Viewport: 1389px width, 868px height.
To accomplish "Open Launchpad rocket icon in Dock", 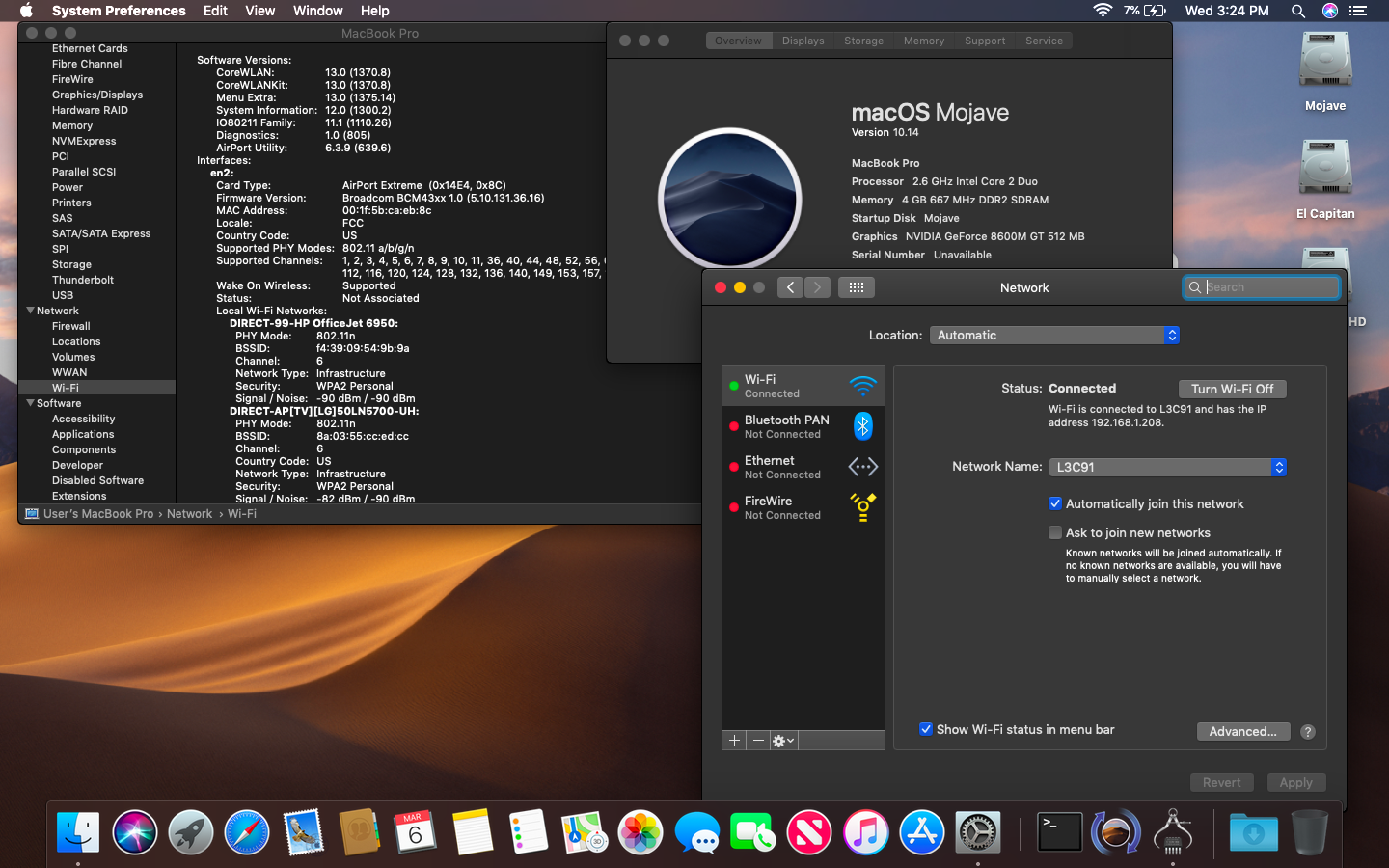I will pos(191,832).
